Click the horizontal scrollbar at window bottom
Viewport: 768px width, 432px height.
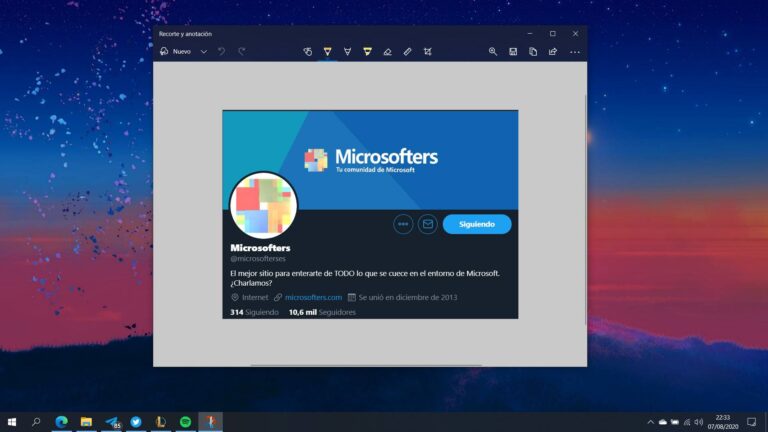366,365
